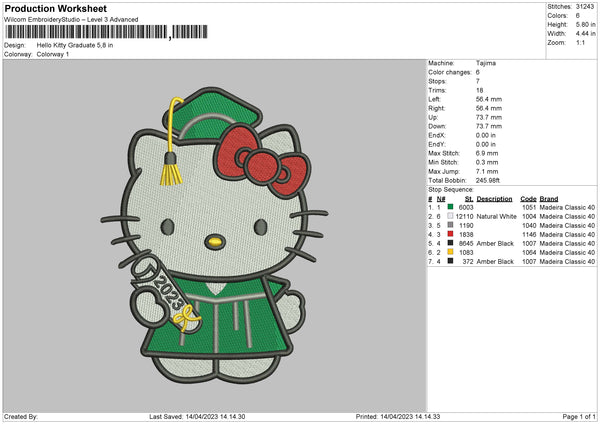Click the barcode under the worksheet title

tap(87, 33)
